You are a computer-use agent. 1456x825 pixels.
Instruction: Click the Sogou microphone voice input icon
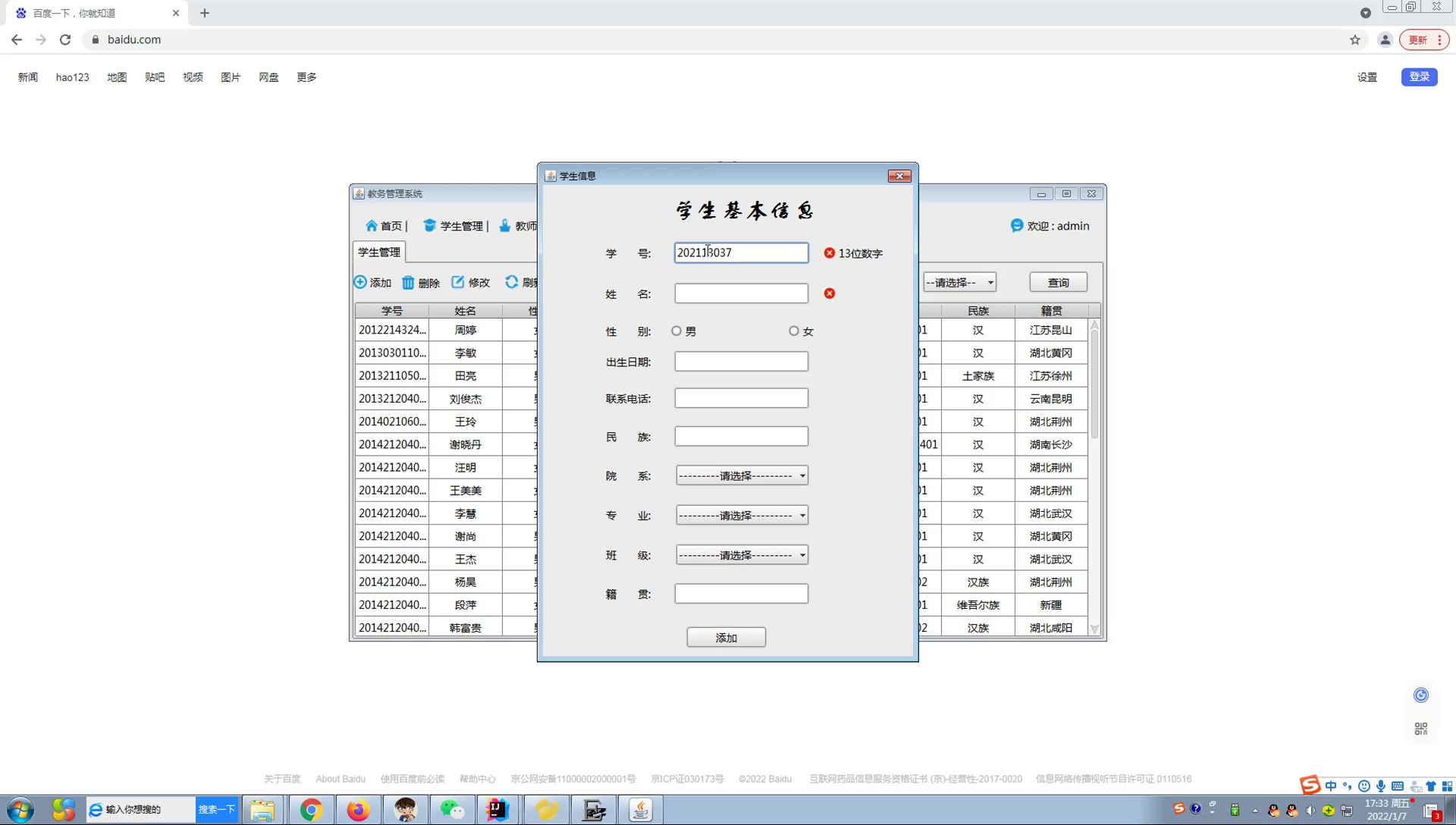(1381, 786)
